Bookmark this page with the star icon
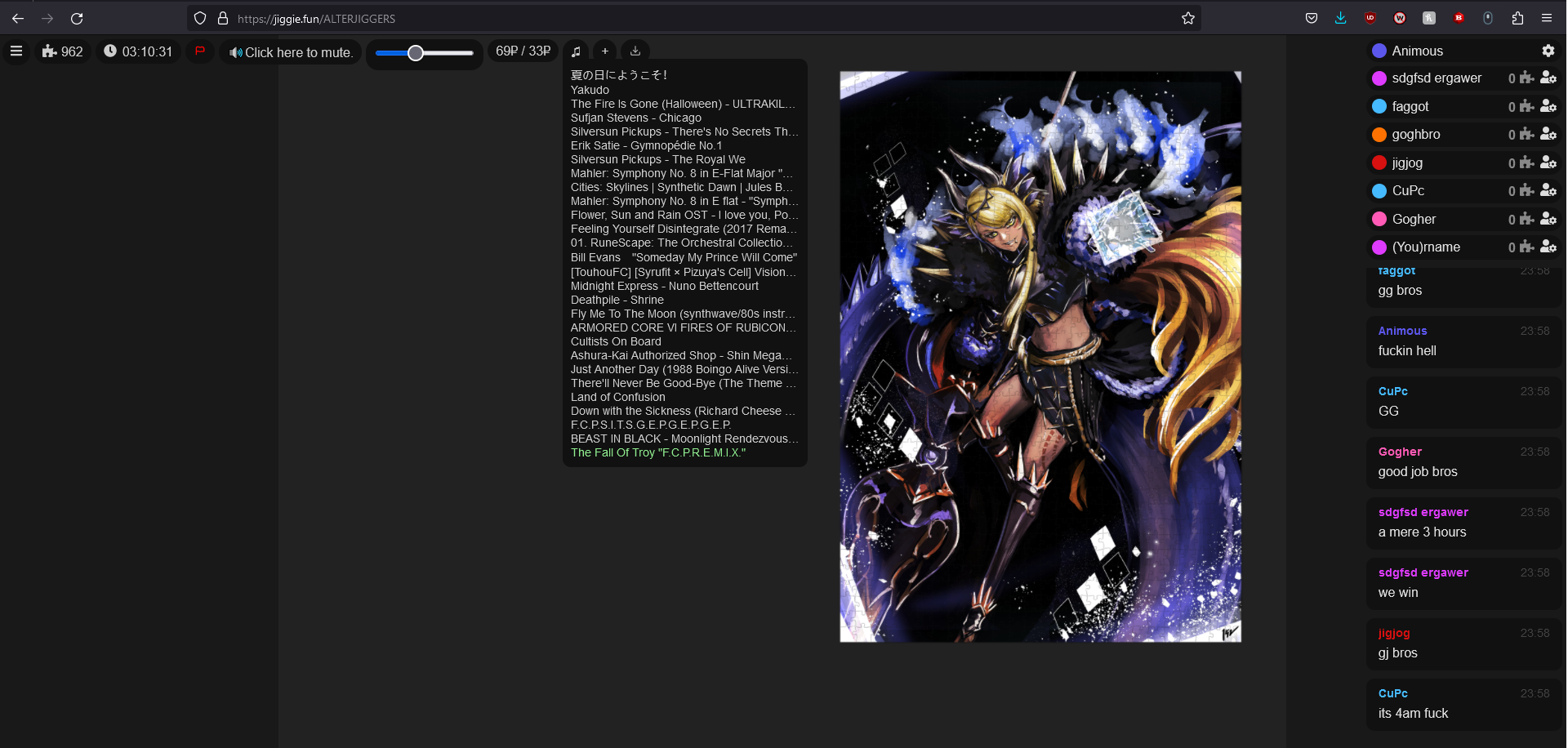Image resolution: width=1568 pixels, height=748 pixels. coord(1188,18)
